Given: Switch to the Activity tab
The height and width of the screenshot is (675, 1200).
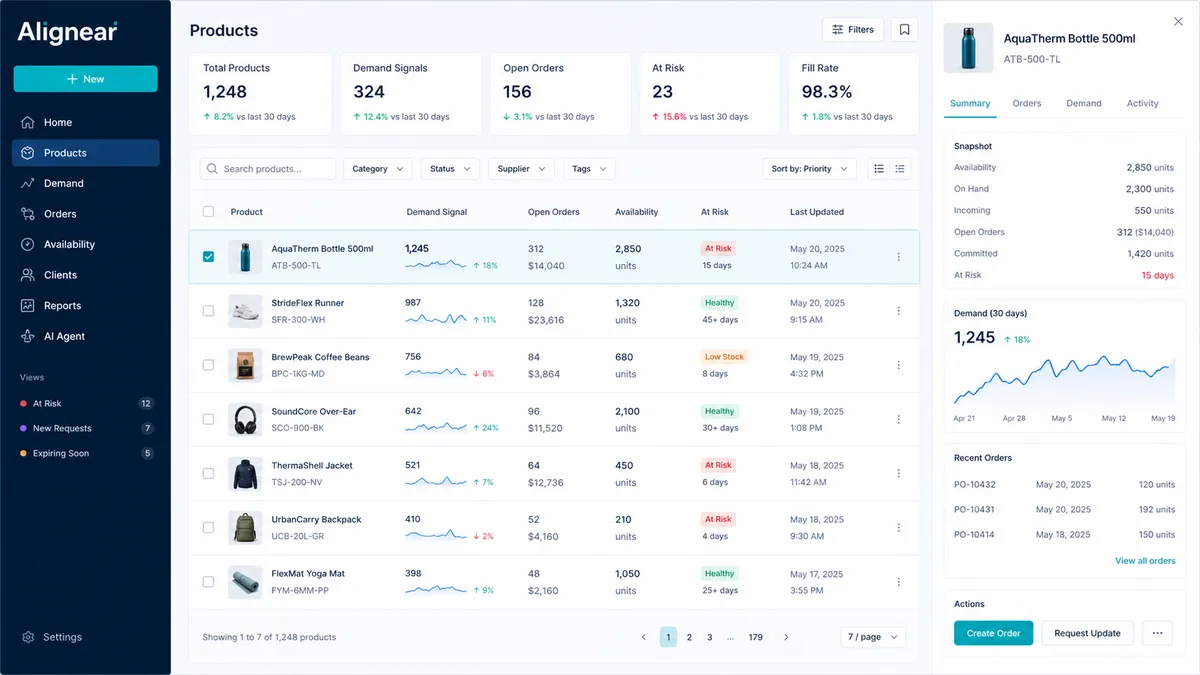Looking at the screenshot, I should 1142,103.
